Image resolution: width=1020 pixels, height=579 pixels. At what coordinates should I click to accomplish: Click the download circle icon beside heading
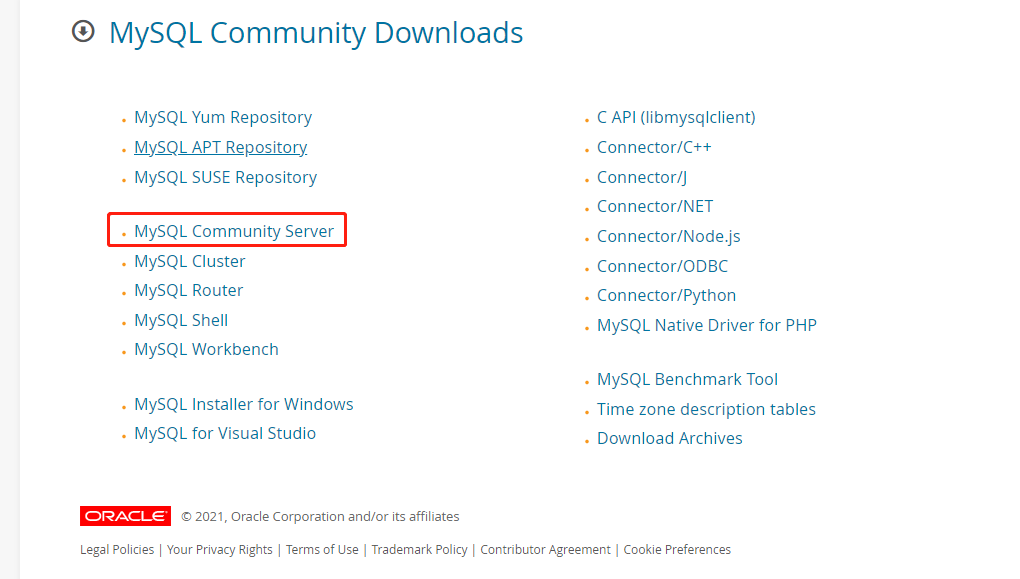(83, 31)
